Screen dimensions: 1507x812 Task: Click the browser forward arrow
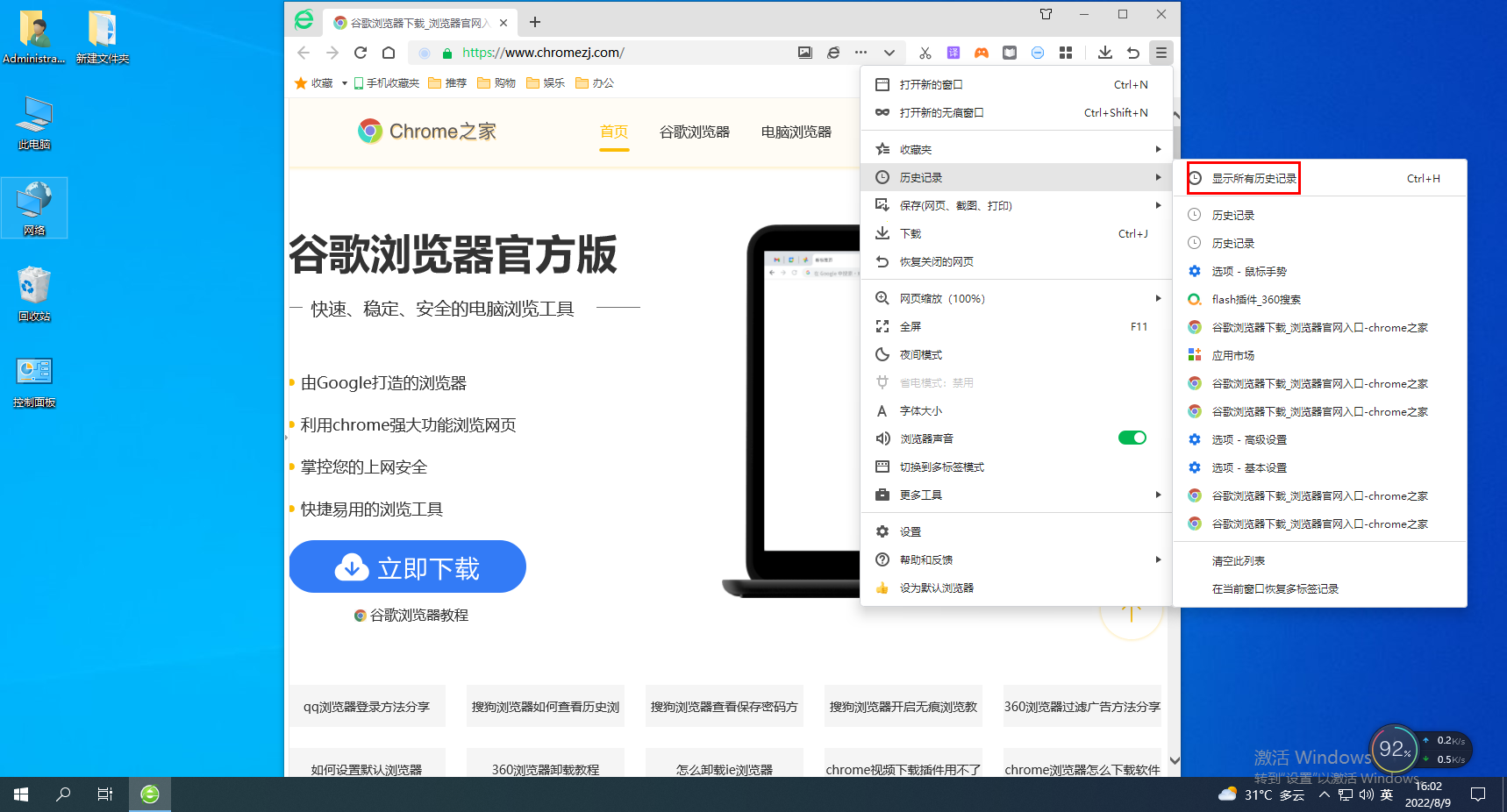click(x=332, y=53)
